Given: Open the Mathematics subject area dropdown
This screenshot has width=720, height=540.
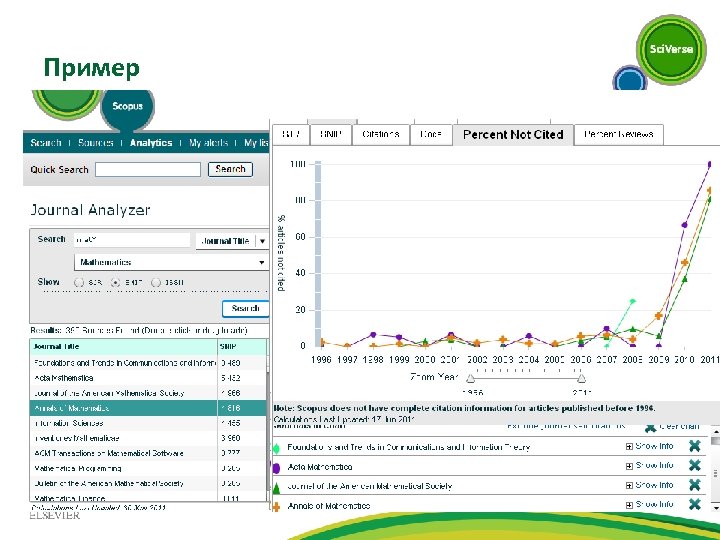Looking at the screenshot, I should pyautogui.click(x=171, y=262).
